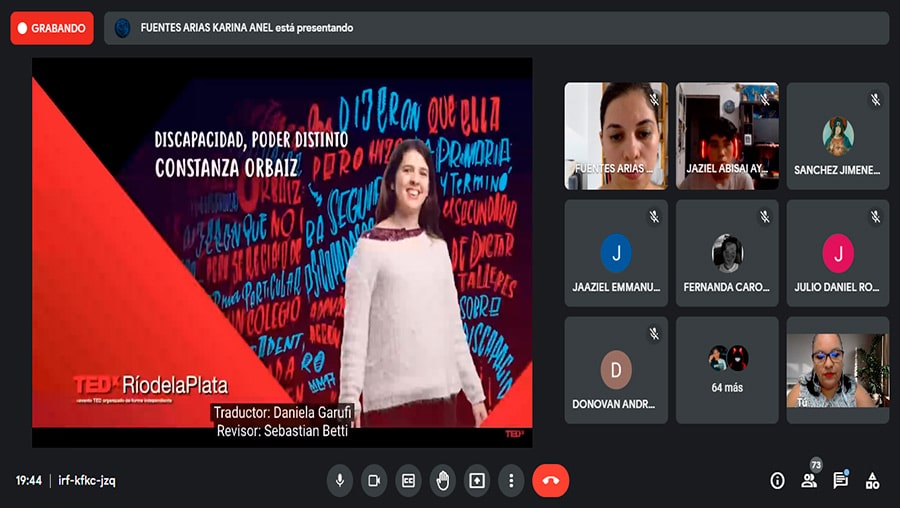The image size is (900, 508).
Task: Leave the call with red hang-up button
Action: pyautogui.click(x=550, y=480)
